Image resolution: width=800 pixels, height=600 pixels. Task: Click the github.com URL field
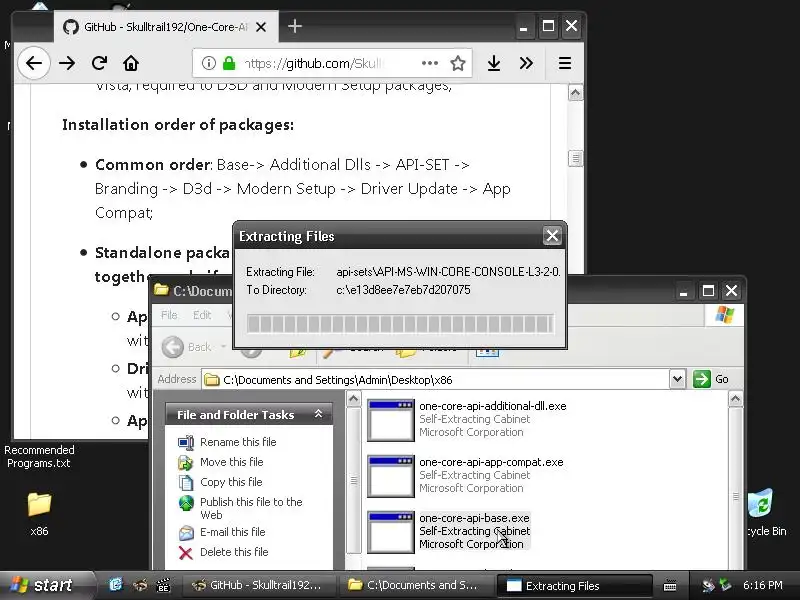[x=312, y=63]
